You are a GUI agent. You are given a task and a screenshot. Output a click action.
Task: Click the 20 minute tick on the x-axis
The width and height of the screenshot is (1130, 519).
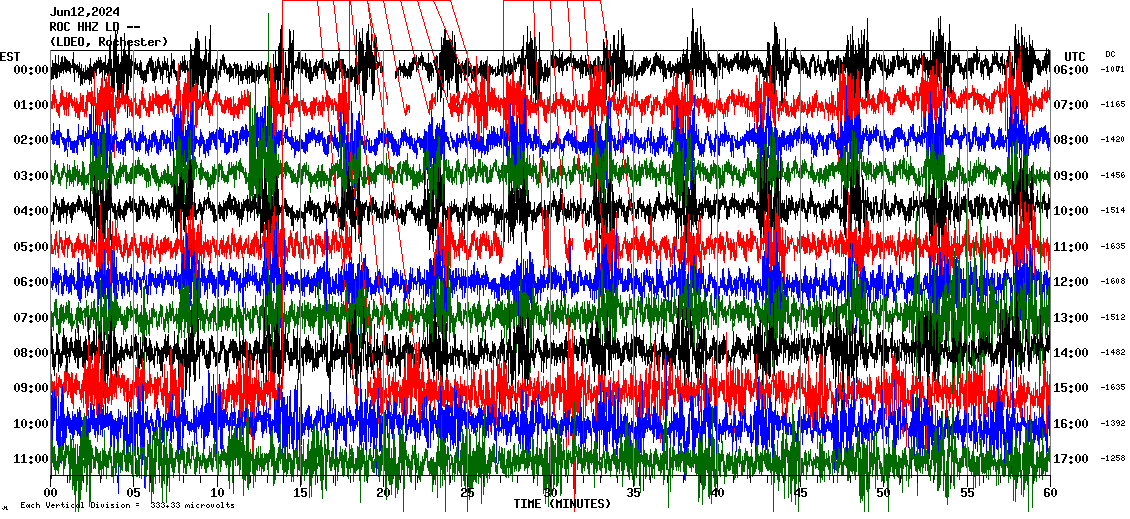coord(384,493)
